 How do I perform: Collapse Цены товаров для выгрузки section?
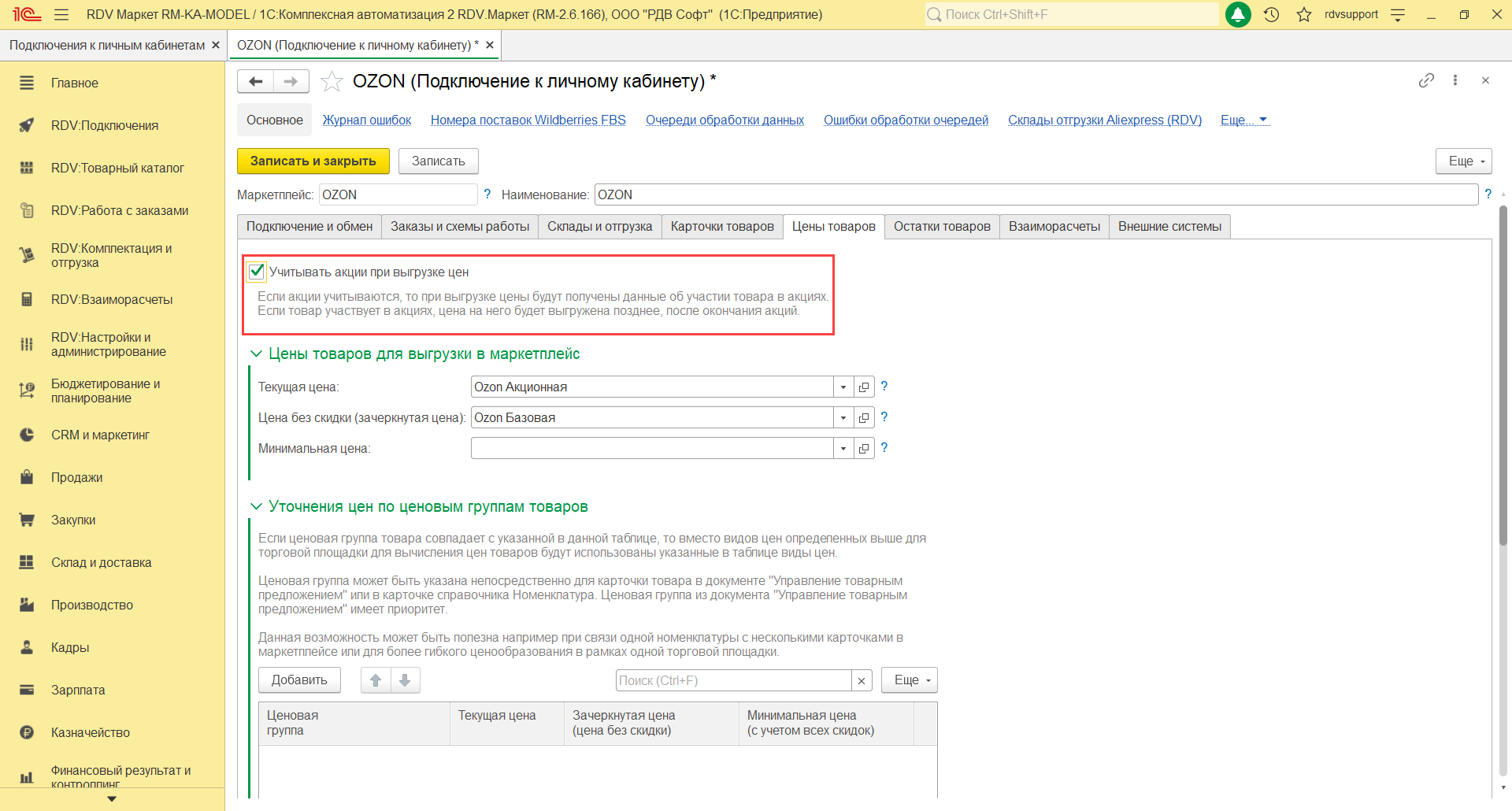(x=256, y=354)
